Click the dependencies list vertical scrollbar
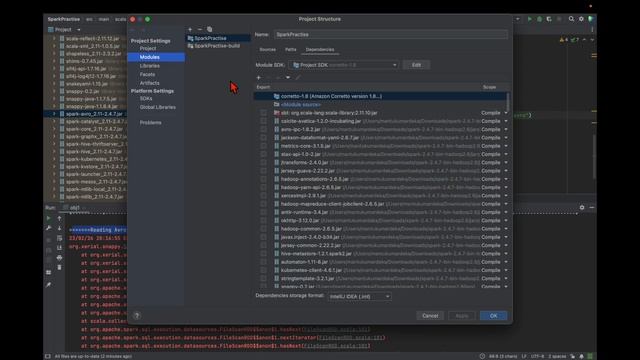 [508, 102]
